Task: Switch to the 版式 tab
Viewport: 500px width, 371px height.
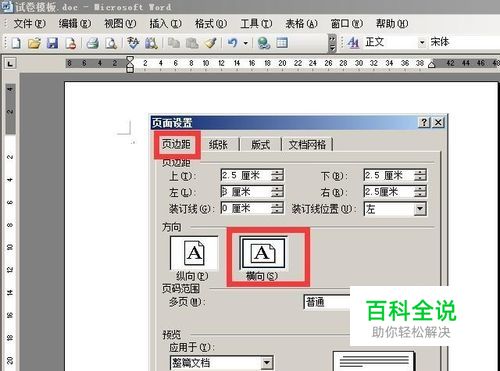Action: click(x=261, y=145)
